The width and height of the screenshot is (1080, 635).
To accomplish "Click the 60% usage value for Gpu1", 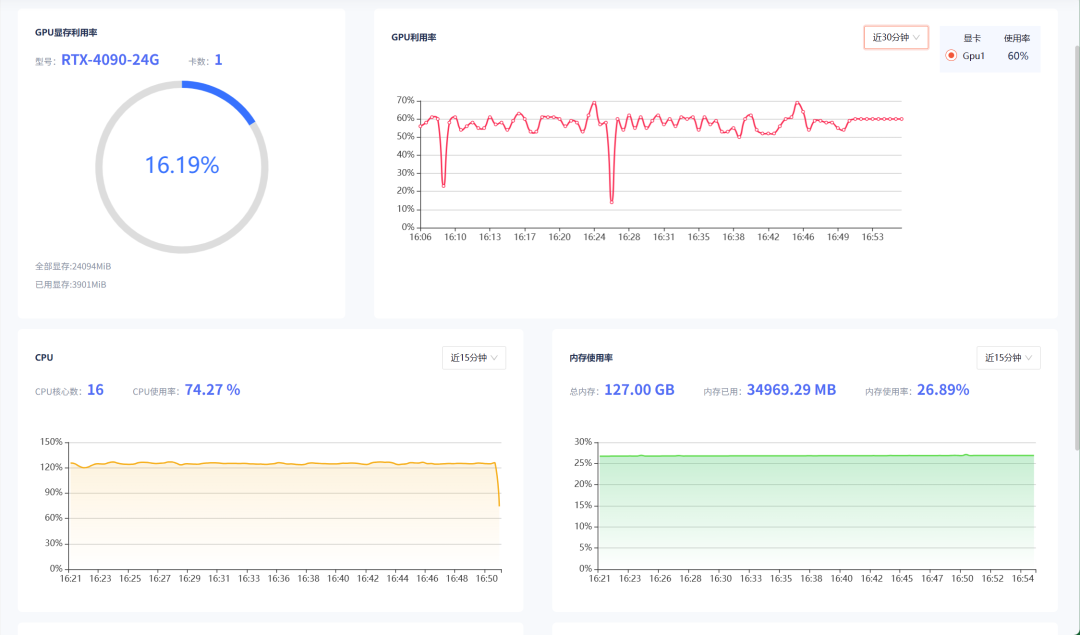I will [x=1018, y=56].
